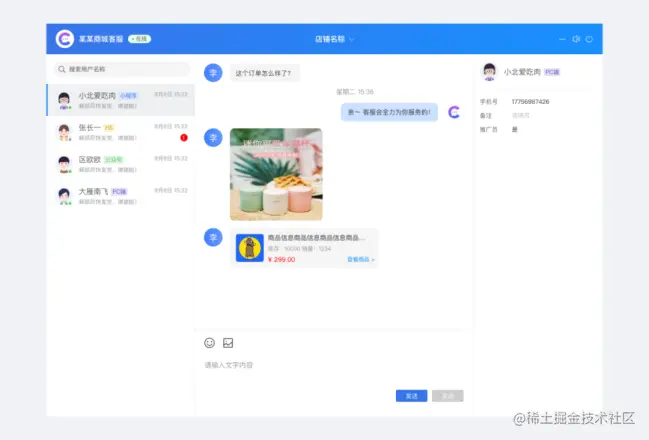The width and height of the screenshot is (649, 440).
Task: Click the blue 发送 send button
Action: [411, 396]
